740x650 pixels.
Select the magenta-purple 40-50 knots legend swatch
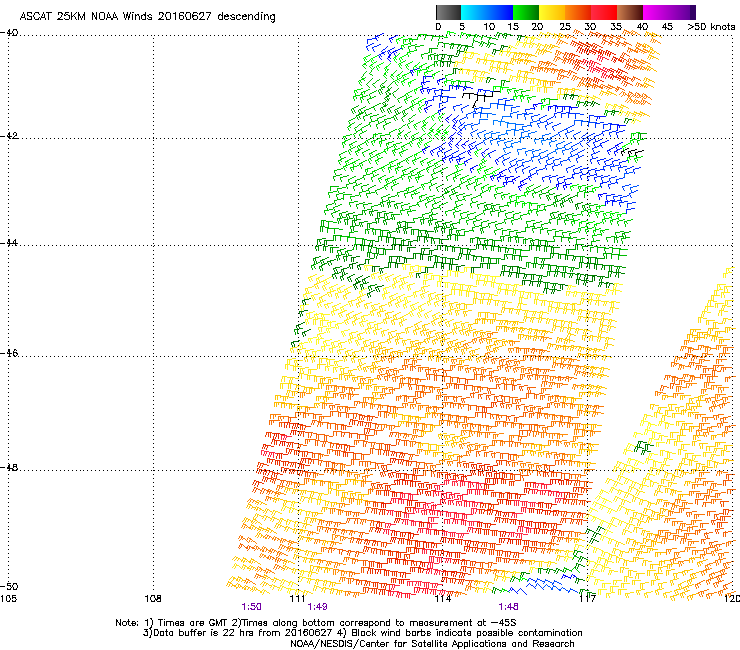[x=669, y=12]
